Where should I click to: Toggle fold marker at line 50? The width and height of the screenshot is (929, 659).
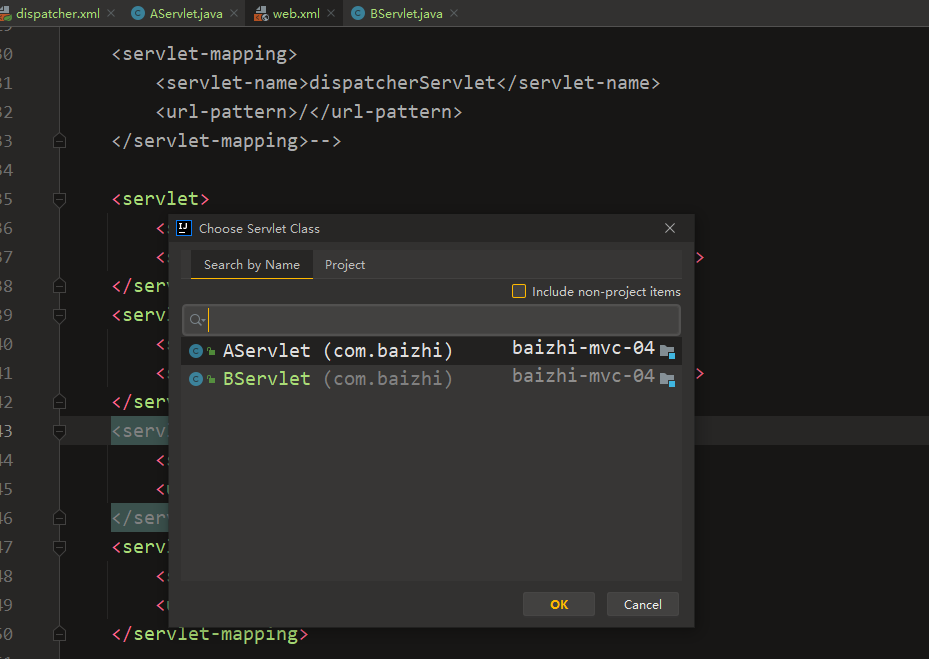(x=59, y=635)
